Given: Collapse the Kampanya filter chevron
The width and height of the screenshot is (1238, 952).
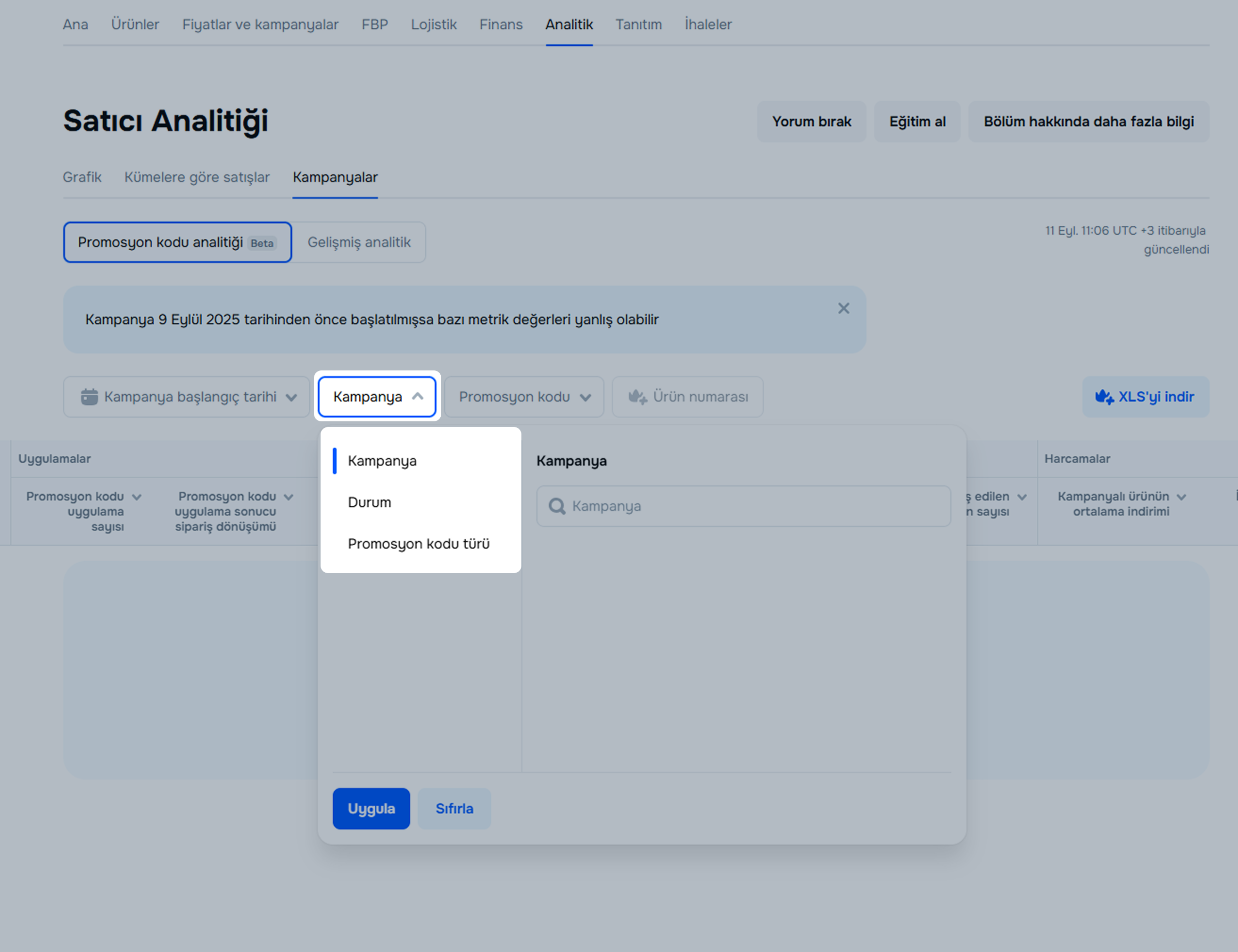Looking at the screenshot, I should (x=418, y=397).
